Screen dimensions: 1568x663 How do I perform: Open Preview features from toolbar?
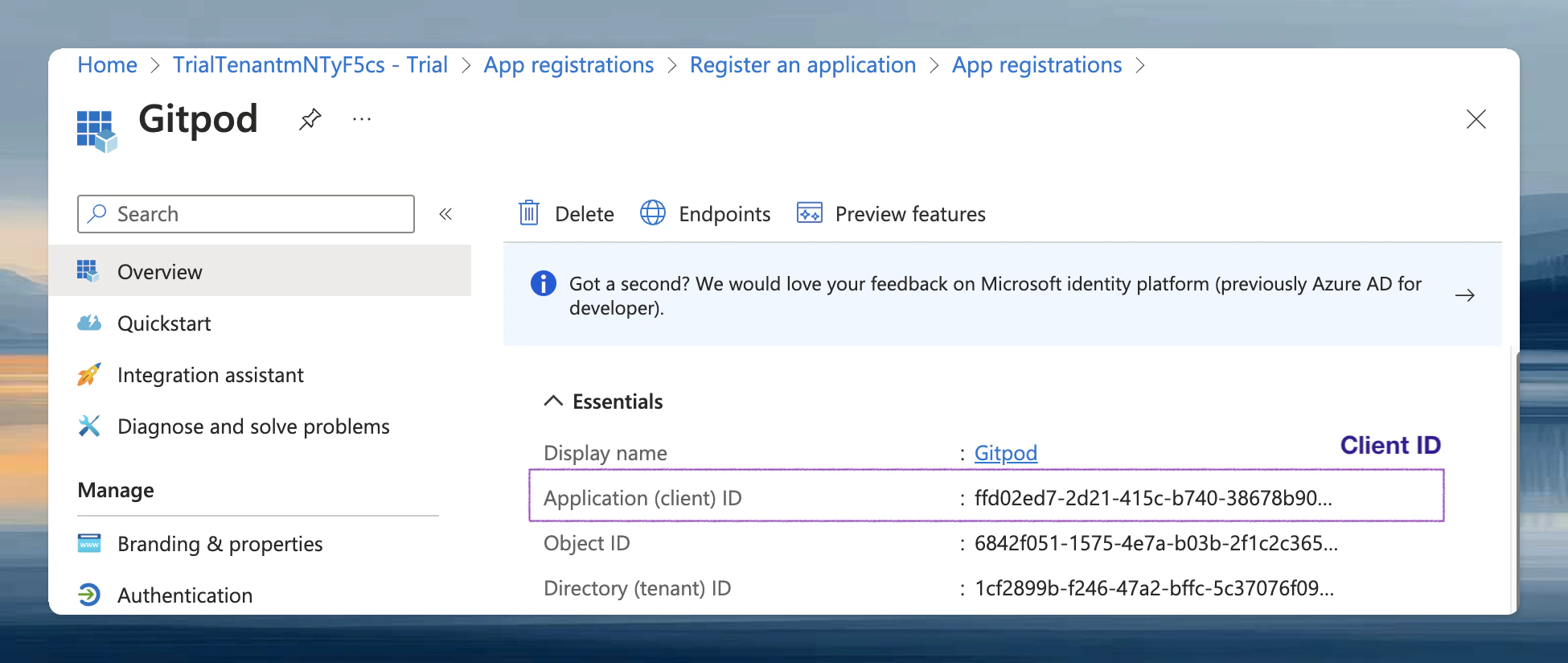[x=910, y=214]
